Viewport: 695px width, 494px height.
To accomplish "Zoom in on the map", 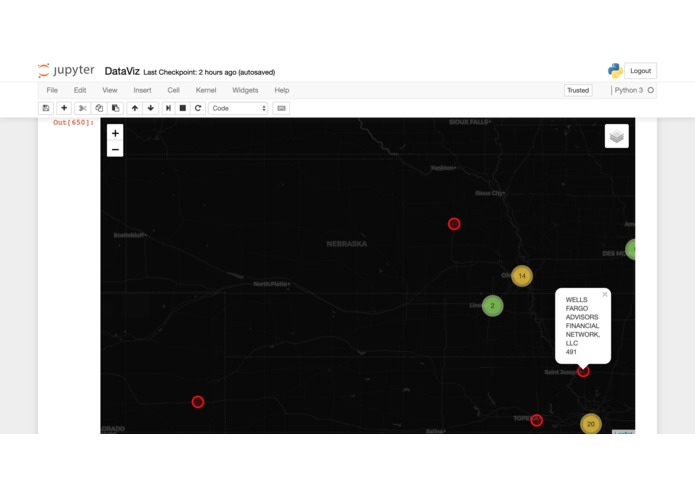I will 115,133.
